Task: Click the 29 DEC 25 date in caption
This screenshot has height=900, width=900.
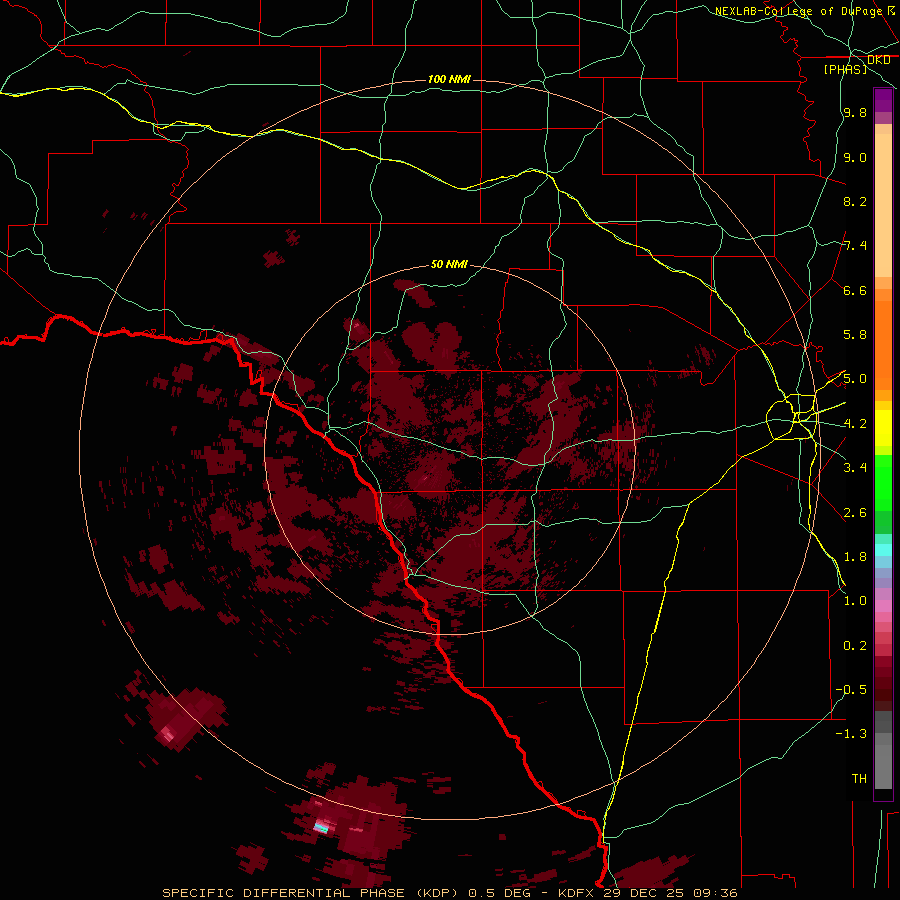Action: tap(644, 893)
